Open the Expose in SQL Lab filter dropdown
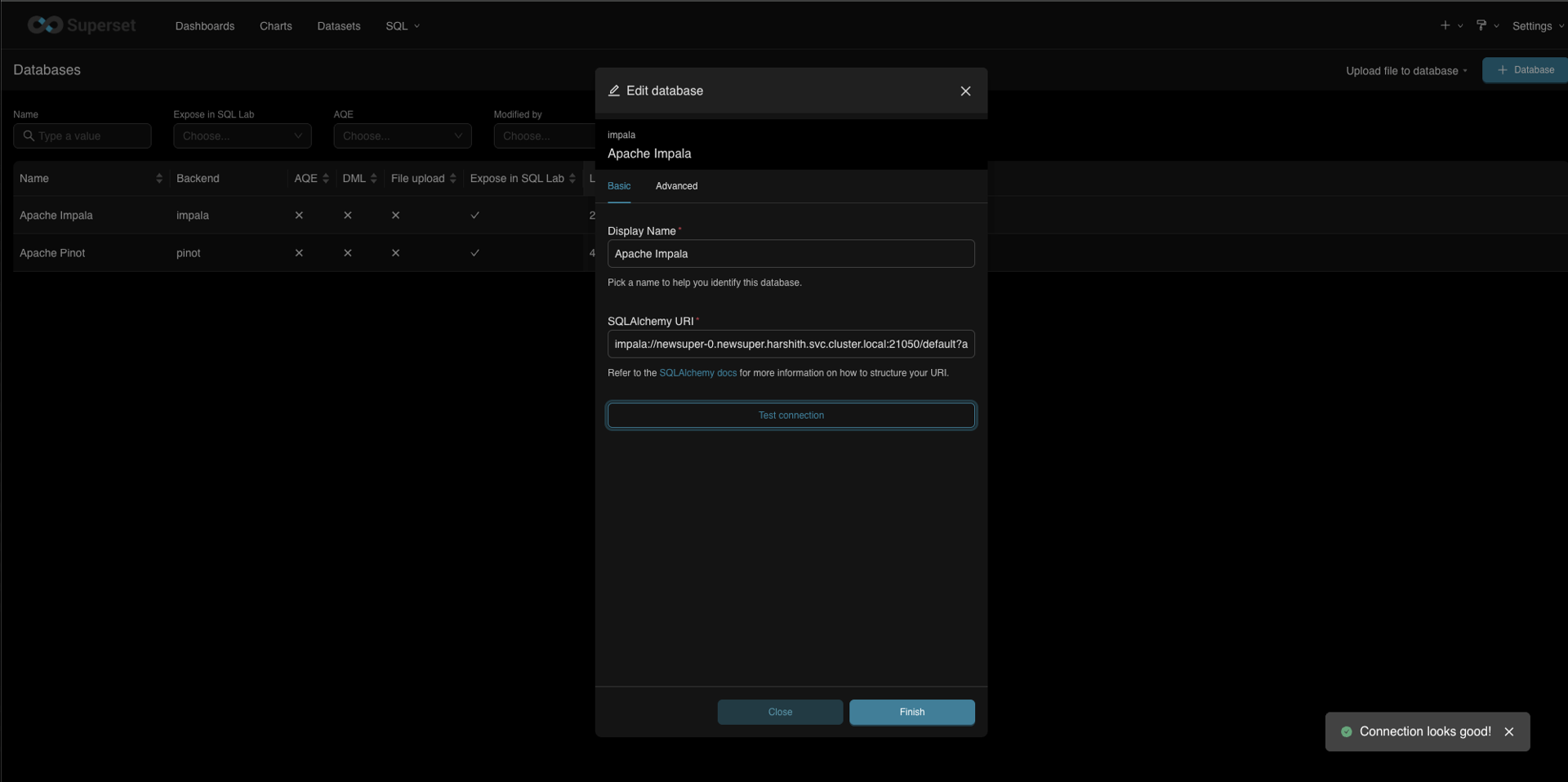 coord(243,136)
